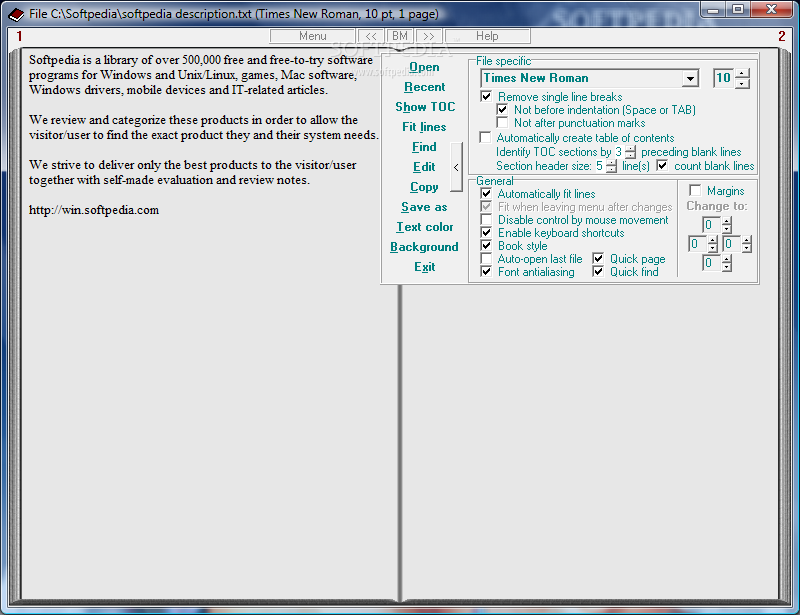
Task: Click the bottom margin value field
Action: pos(711,263)
